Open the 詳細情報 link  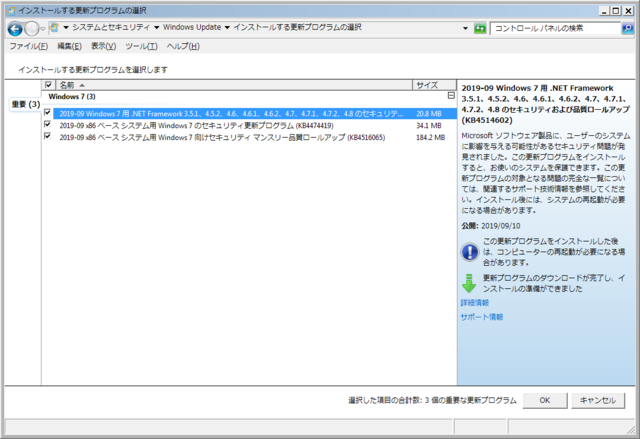point(475,303)
